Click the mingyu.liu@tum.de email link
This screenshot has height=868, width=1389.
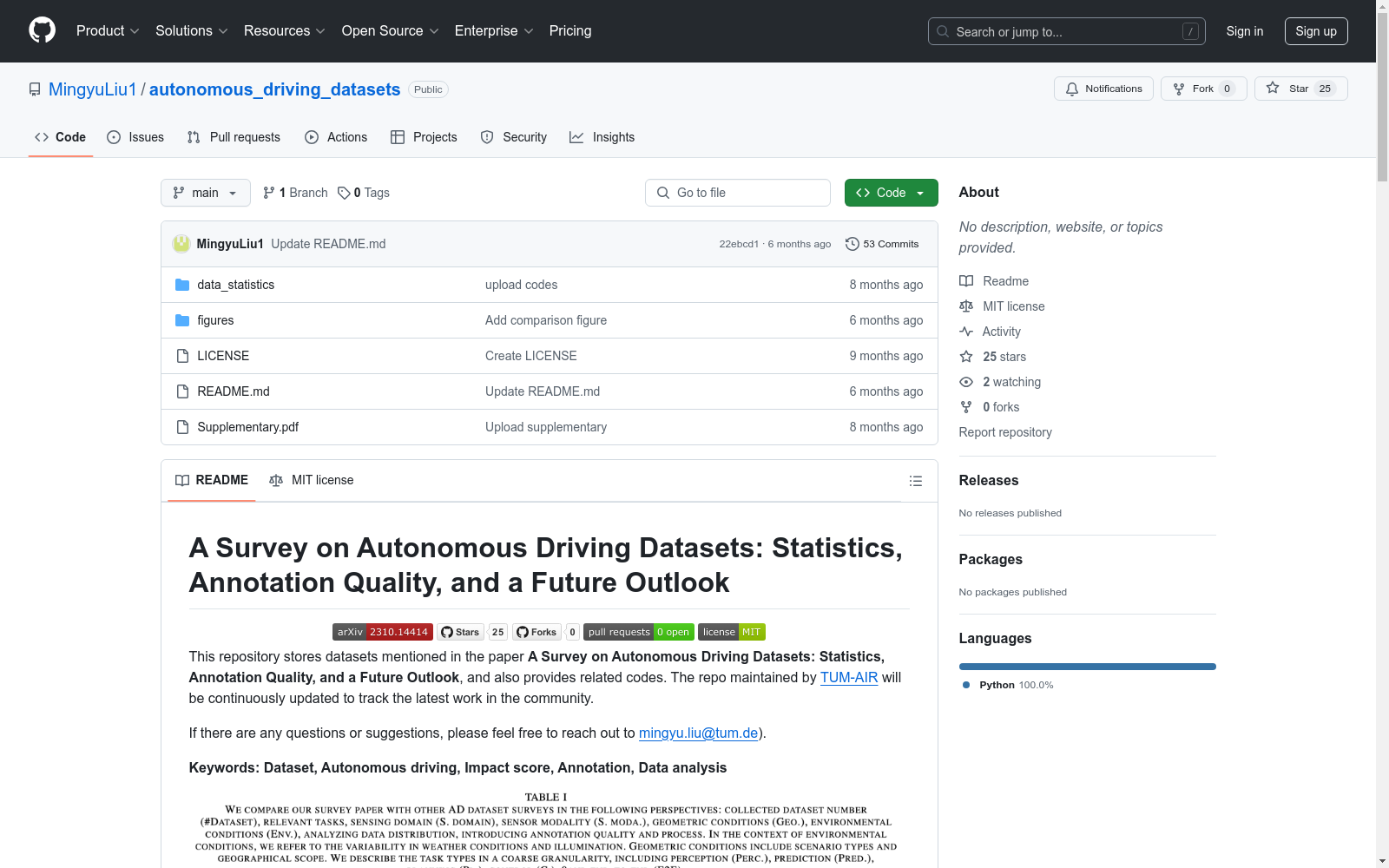[699, 733]
